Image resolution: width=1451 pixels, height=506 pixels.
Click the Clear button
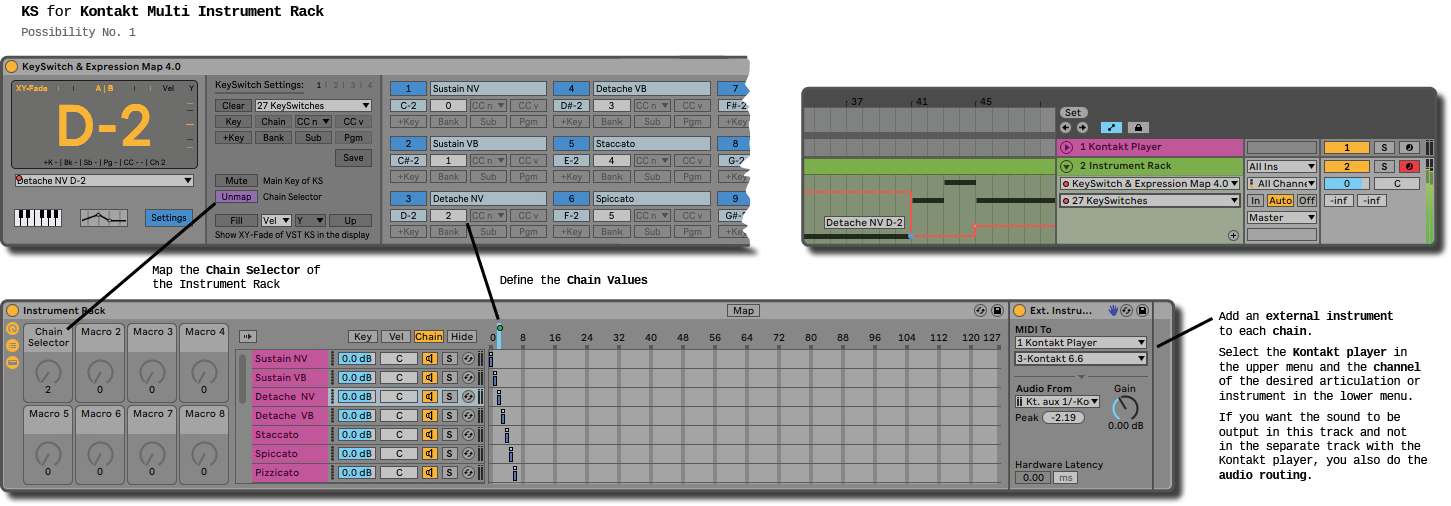point(233,105)
